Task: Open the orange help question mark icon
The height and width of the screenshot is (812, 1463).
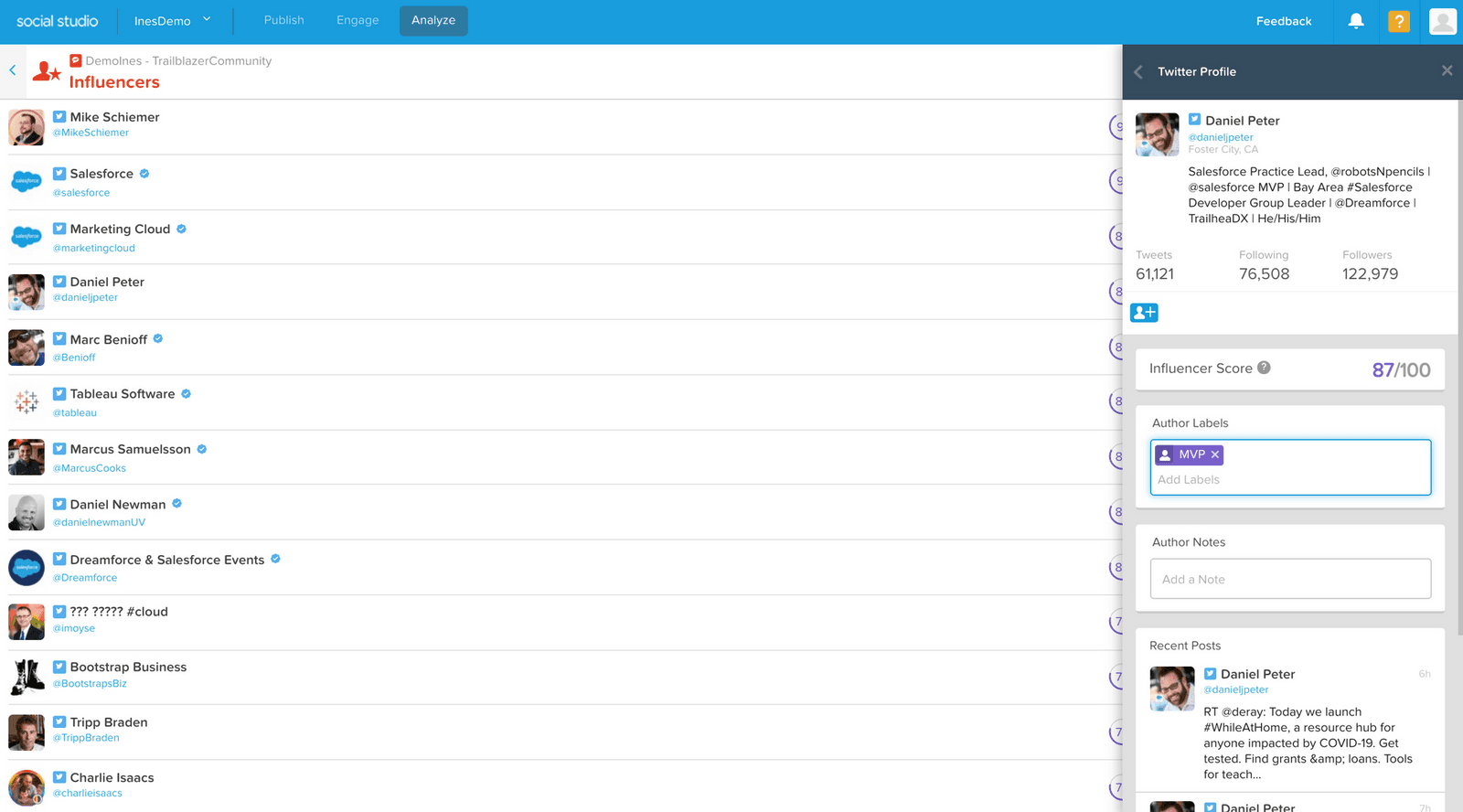Action: tap(1398, 21)
